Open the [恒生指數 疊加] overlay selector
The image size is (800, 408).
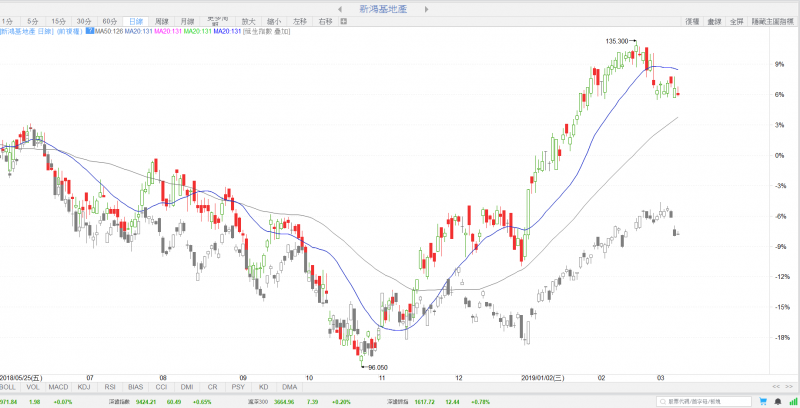click(270, 32)
